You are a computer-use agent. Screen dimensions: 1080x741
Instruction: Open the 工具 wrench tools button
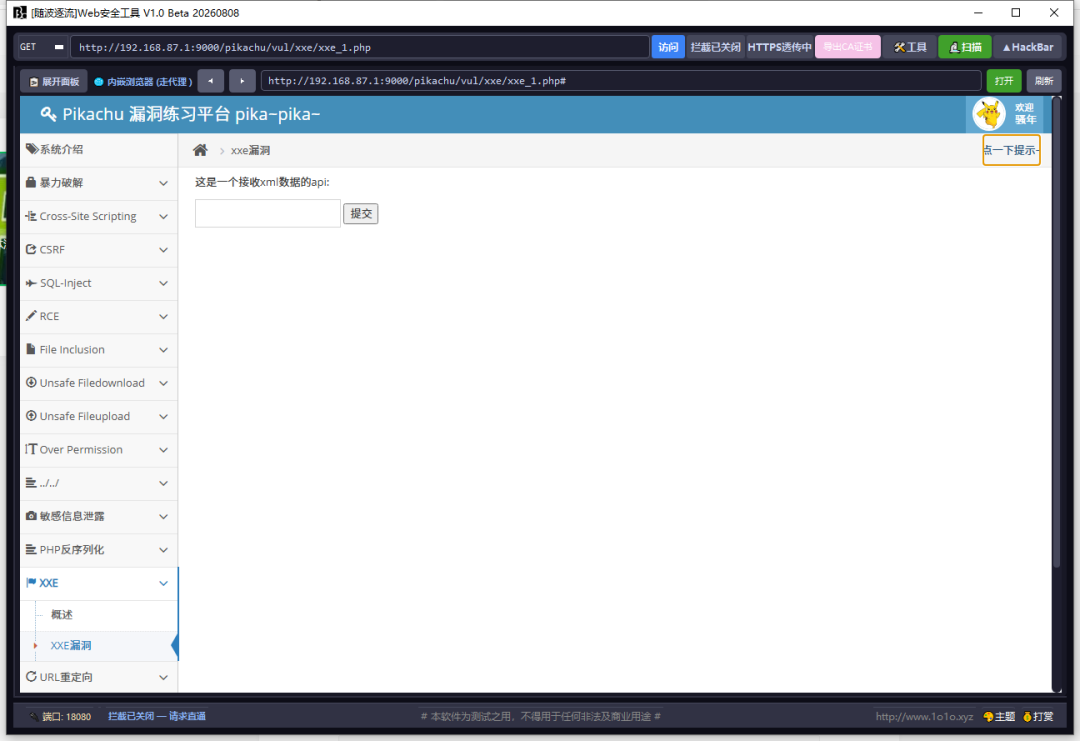pyautogui.click(x=910, y=47)
